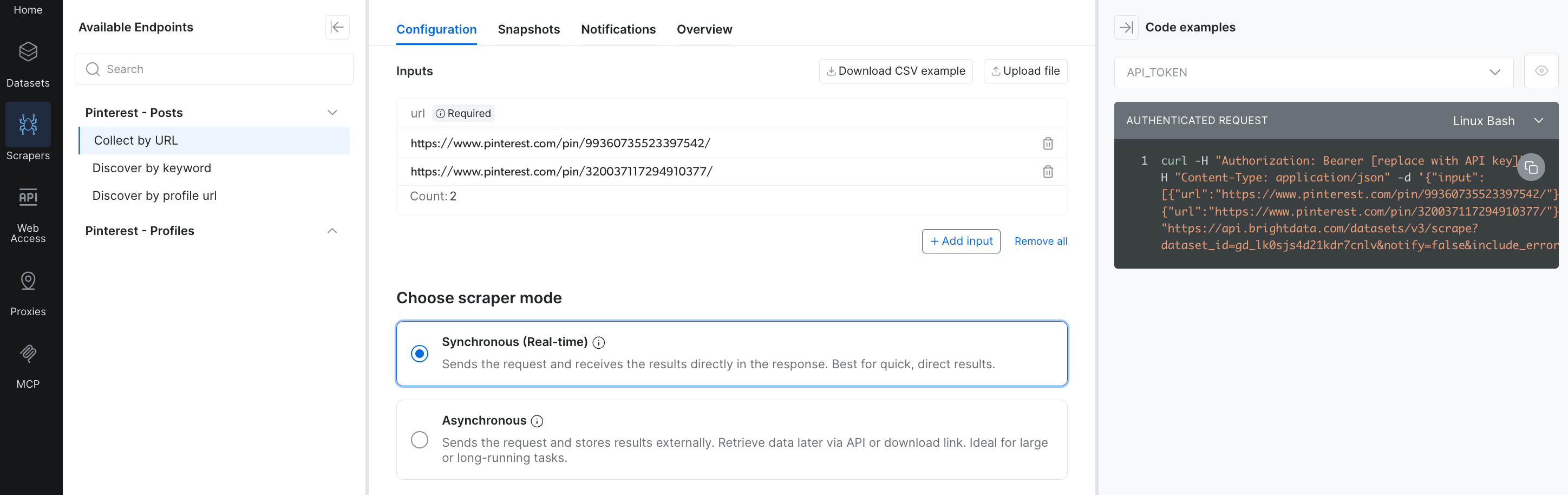Viewport: 1568px width, 495px height.
Task: Select Synchronous (Real-time) radio button
Action: point(420,354)
